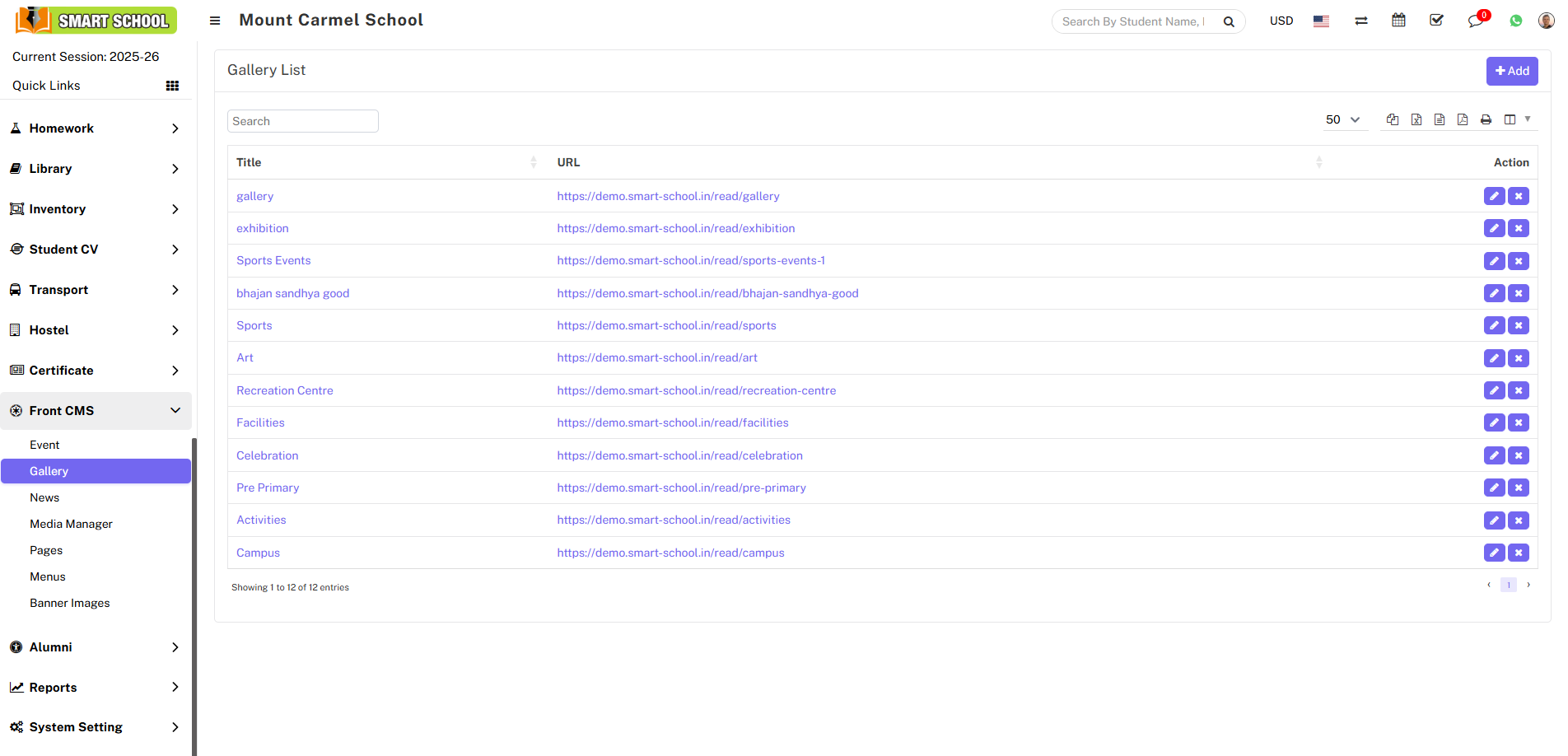Click the Add button for new gallery
Viewport: 1568px width, 756px height.
pyautogui.click(x=1512, y=71)
